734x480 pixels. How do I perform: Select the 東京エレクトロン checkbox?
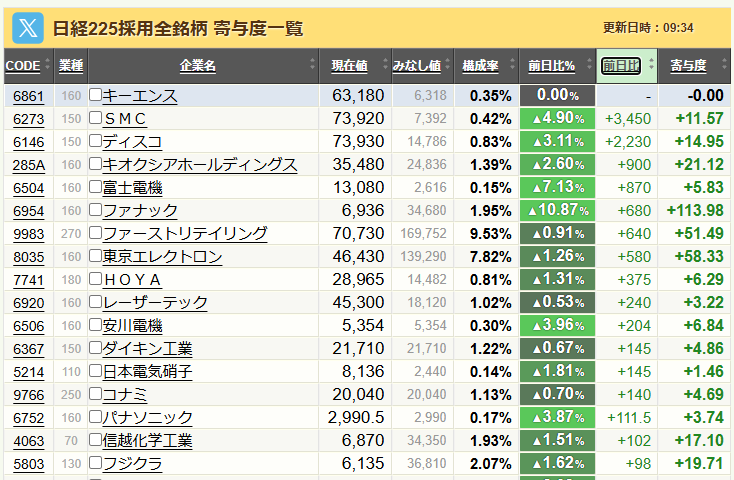pos(95,256)
